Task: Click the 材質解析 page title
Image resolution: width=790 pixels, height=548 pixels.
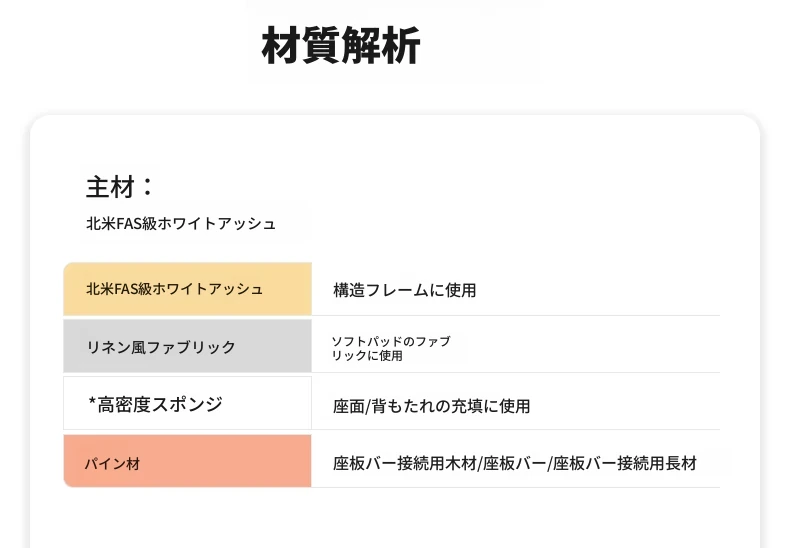Action: pos(341,46)
